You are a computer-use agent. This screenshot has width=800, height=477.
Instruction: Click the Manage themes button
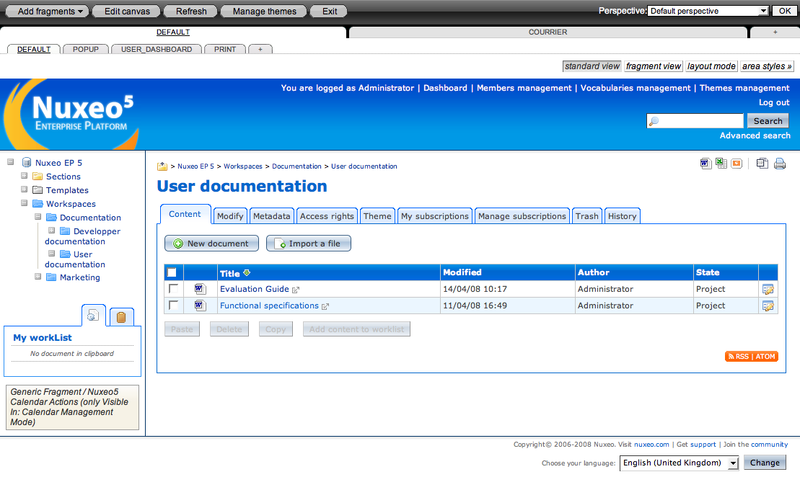(264, 11)
